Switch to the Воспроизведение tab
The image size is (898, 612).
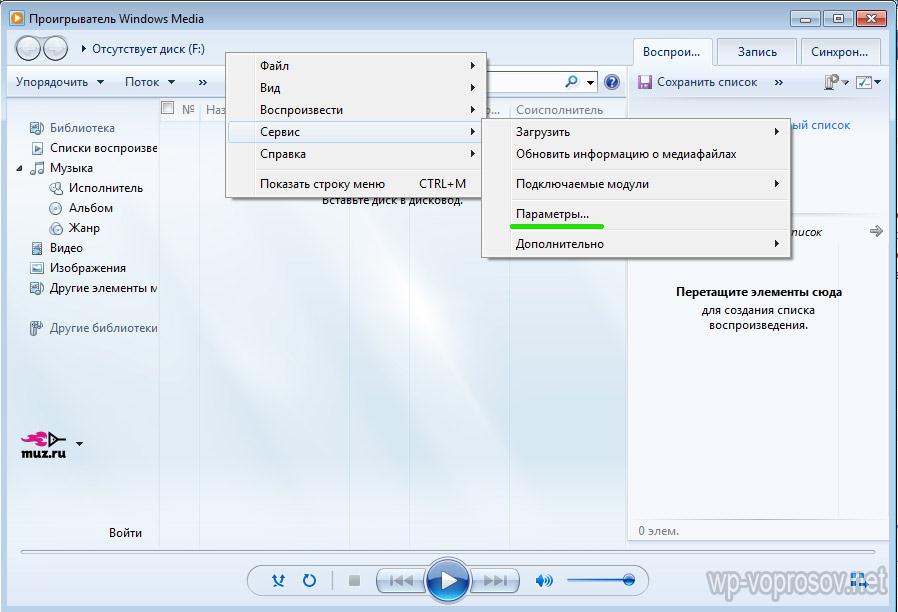672,52
